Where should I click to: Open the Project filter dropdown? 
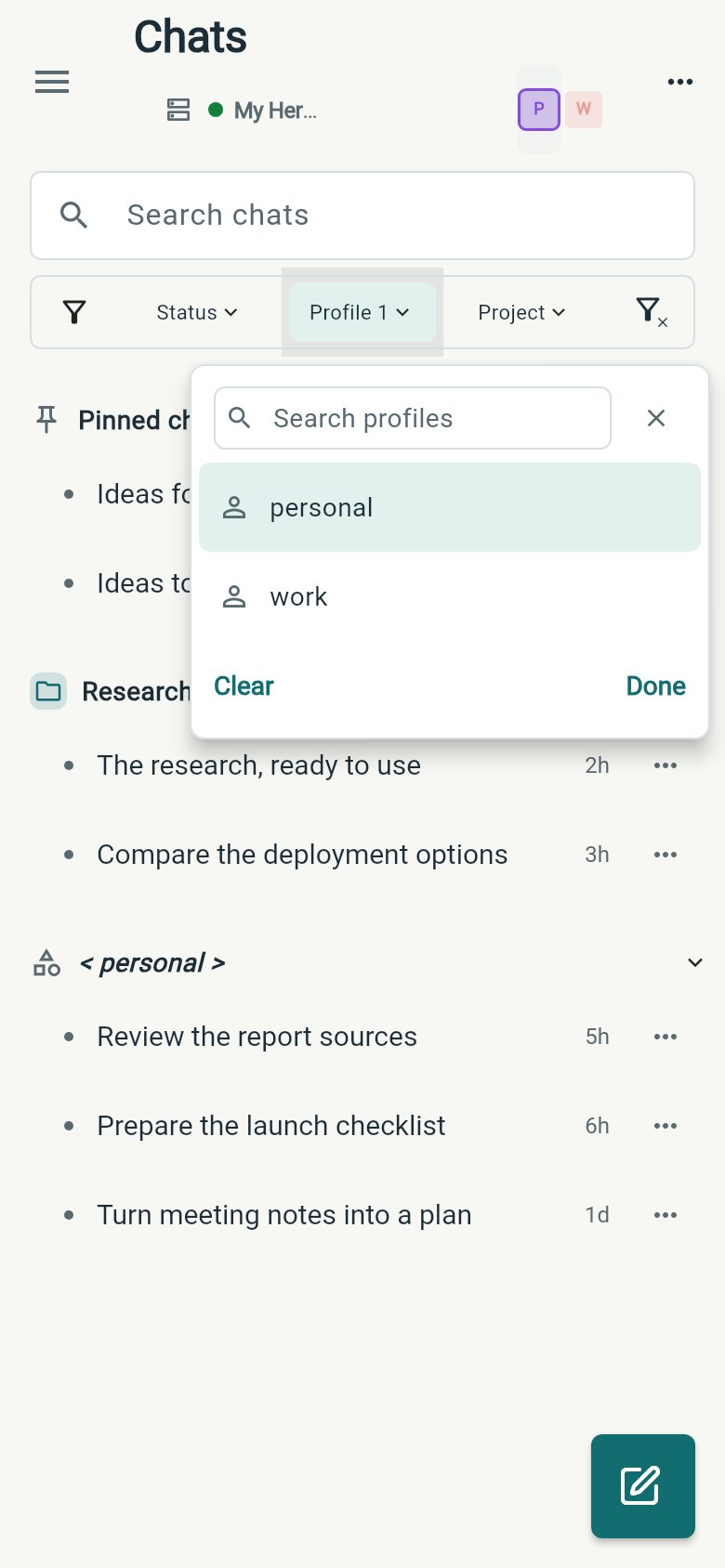[x=521, y=312]
